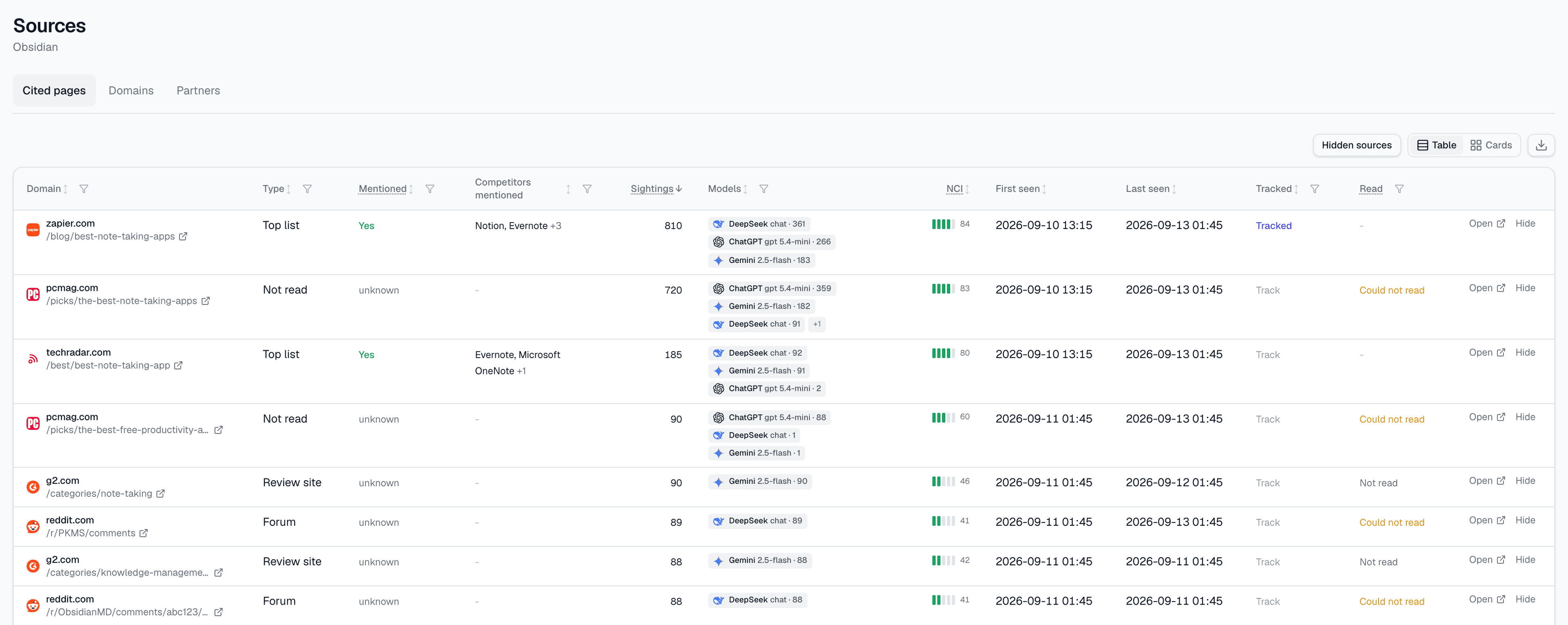The height and width of the screenshot is (625, 1568).
Task: Open external link icon for reddit.com r/PKMS/comments
Action: tap(144, 533)
